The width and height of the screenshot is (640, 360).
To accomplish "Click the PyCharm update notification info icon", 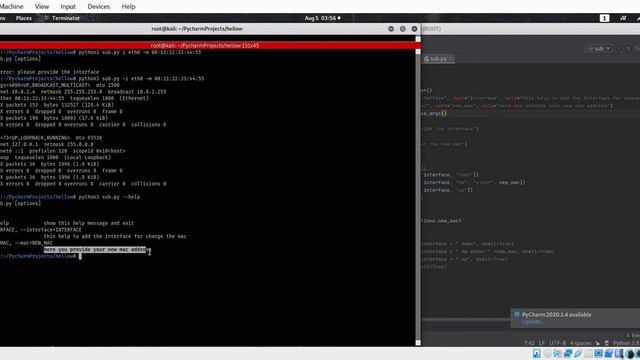I will pyautogui.click(x=517, y=314).
